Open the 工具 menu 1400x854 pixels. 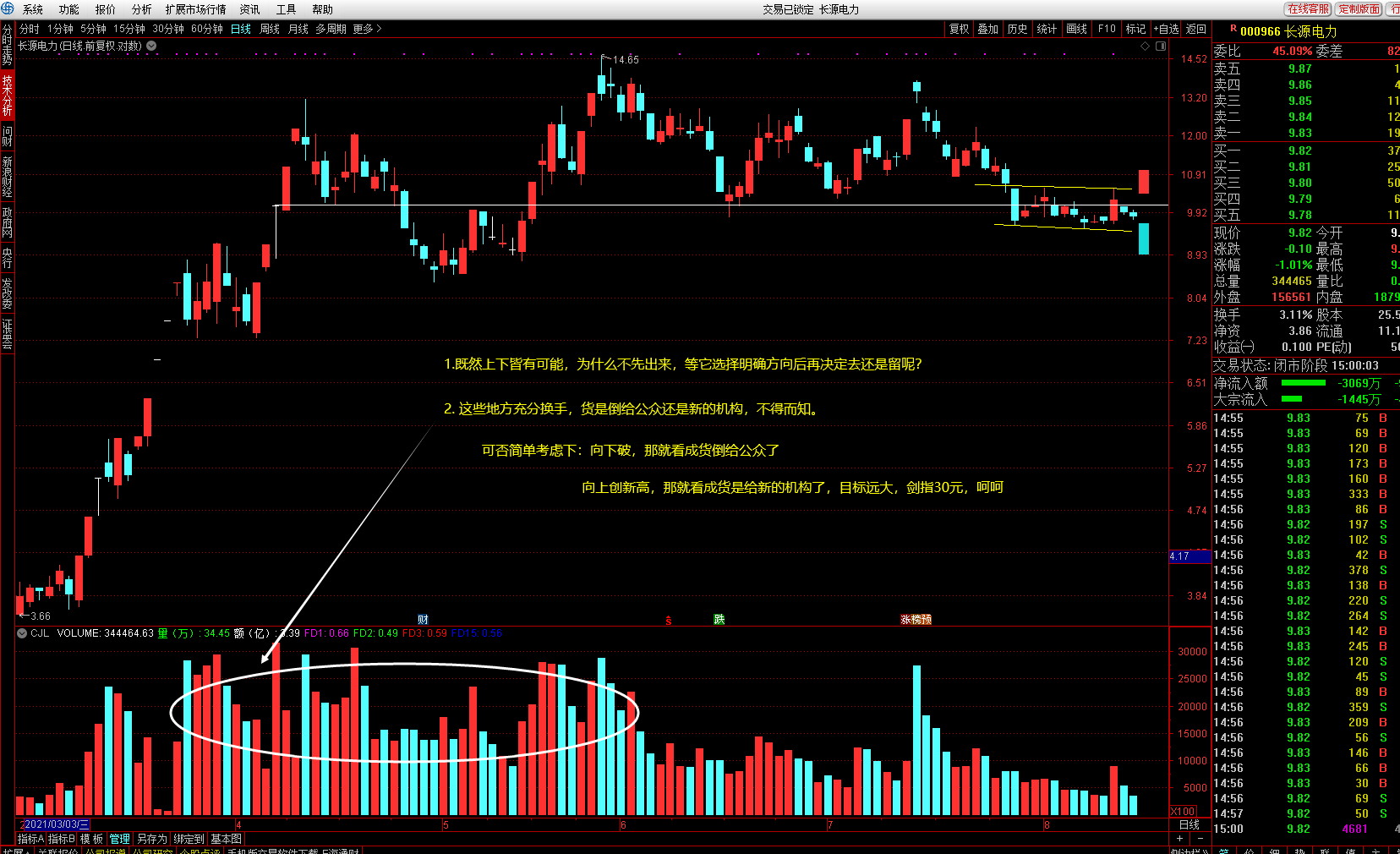coord(287,9)
